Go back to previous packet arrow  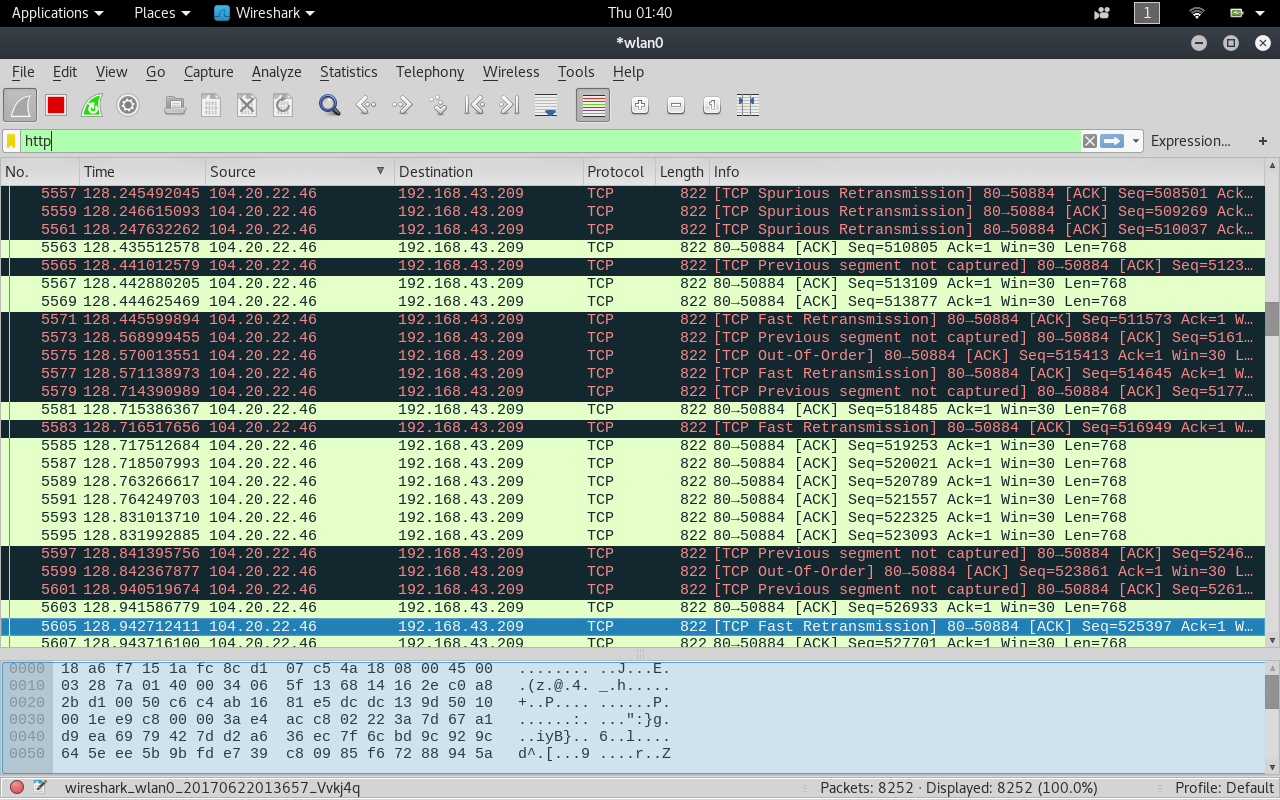point(366,105)
